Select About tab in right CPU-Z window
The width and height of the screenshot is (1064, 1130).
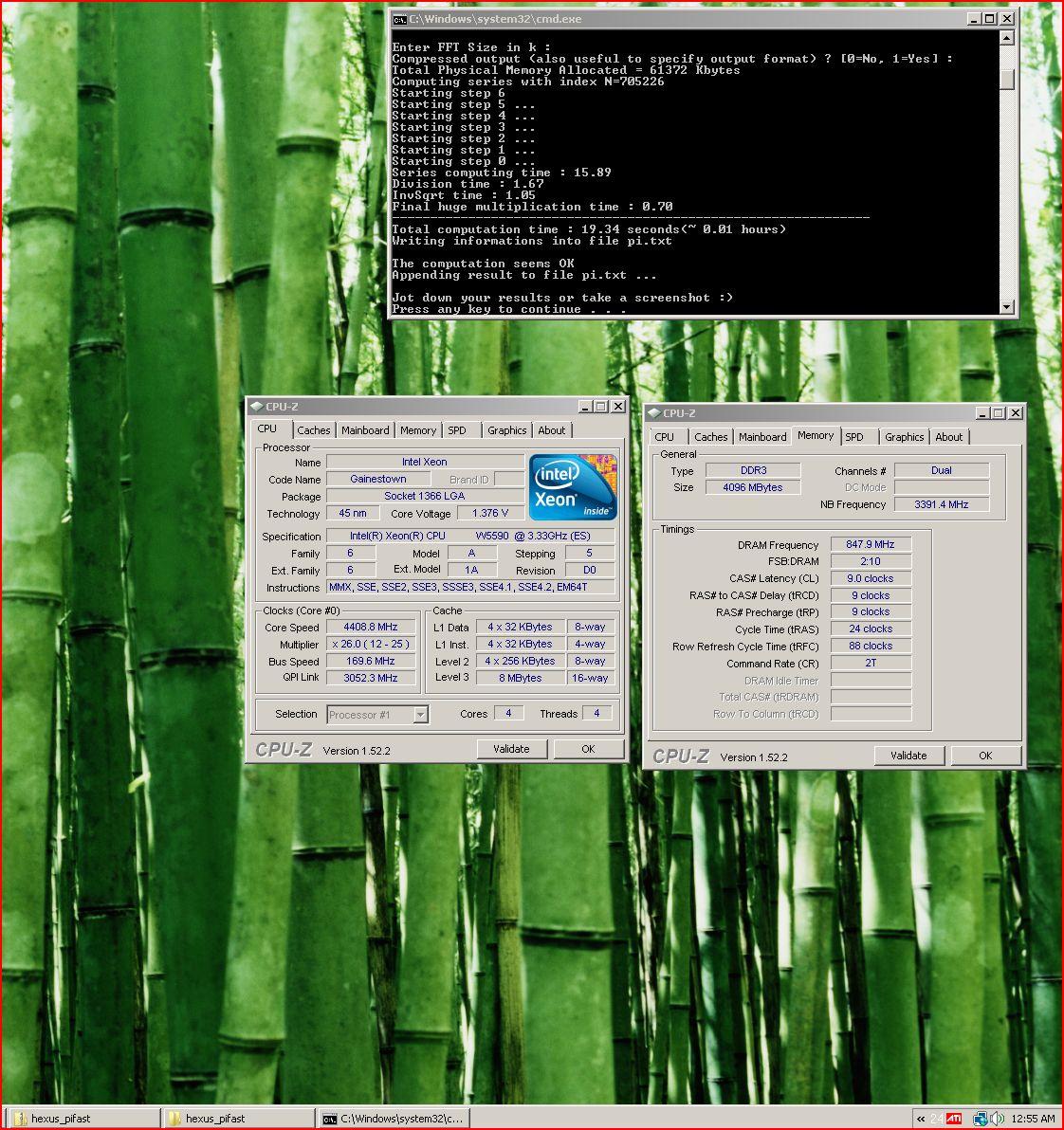click(x=948, y=437)
